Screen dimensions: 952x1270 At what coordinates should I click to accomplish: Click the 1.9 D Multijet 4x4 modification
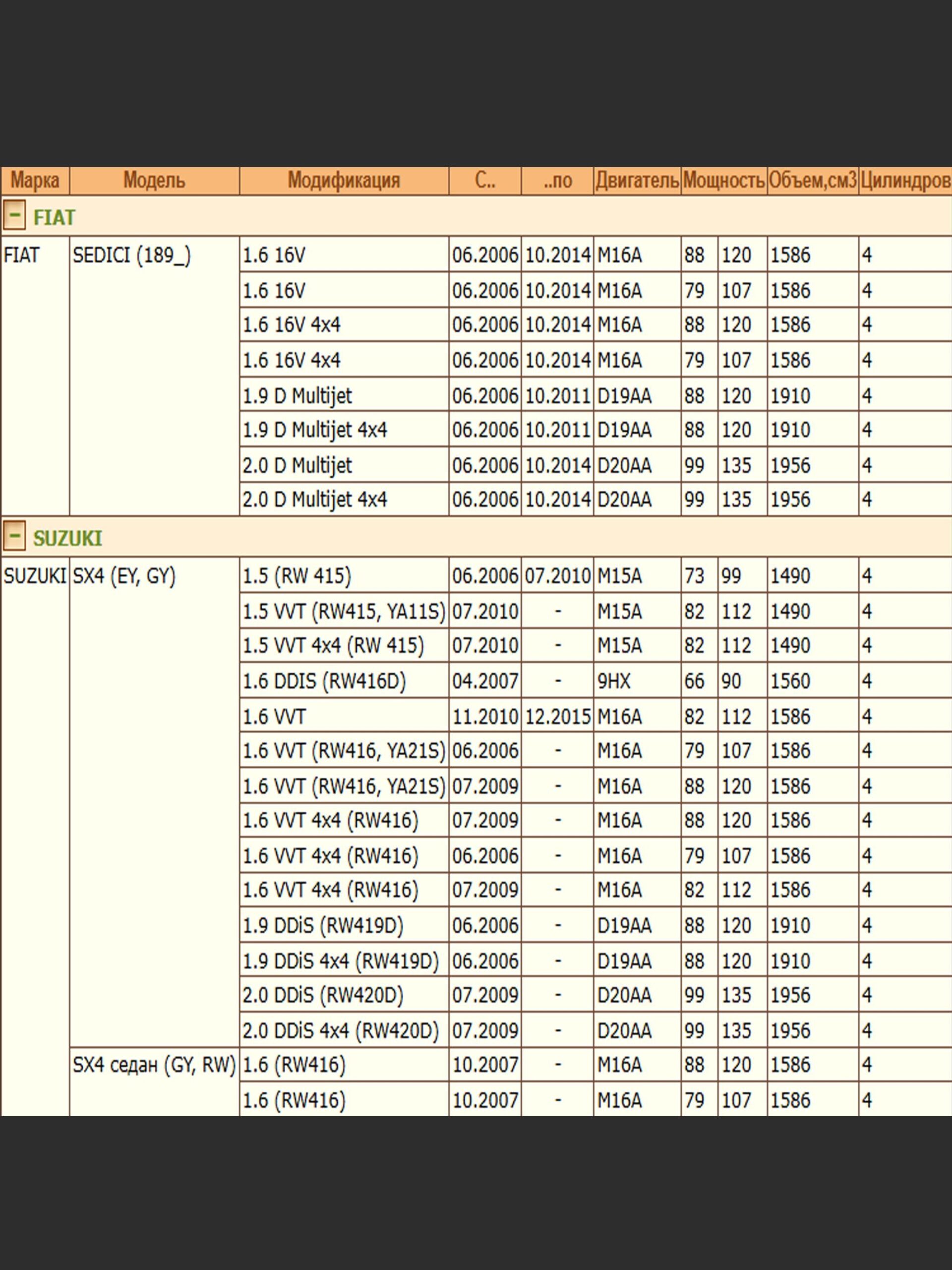click(314, 430)
